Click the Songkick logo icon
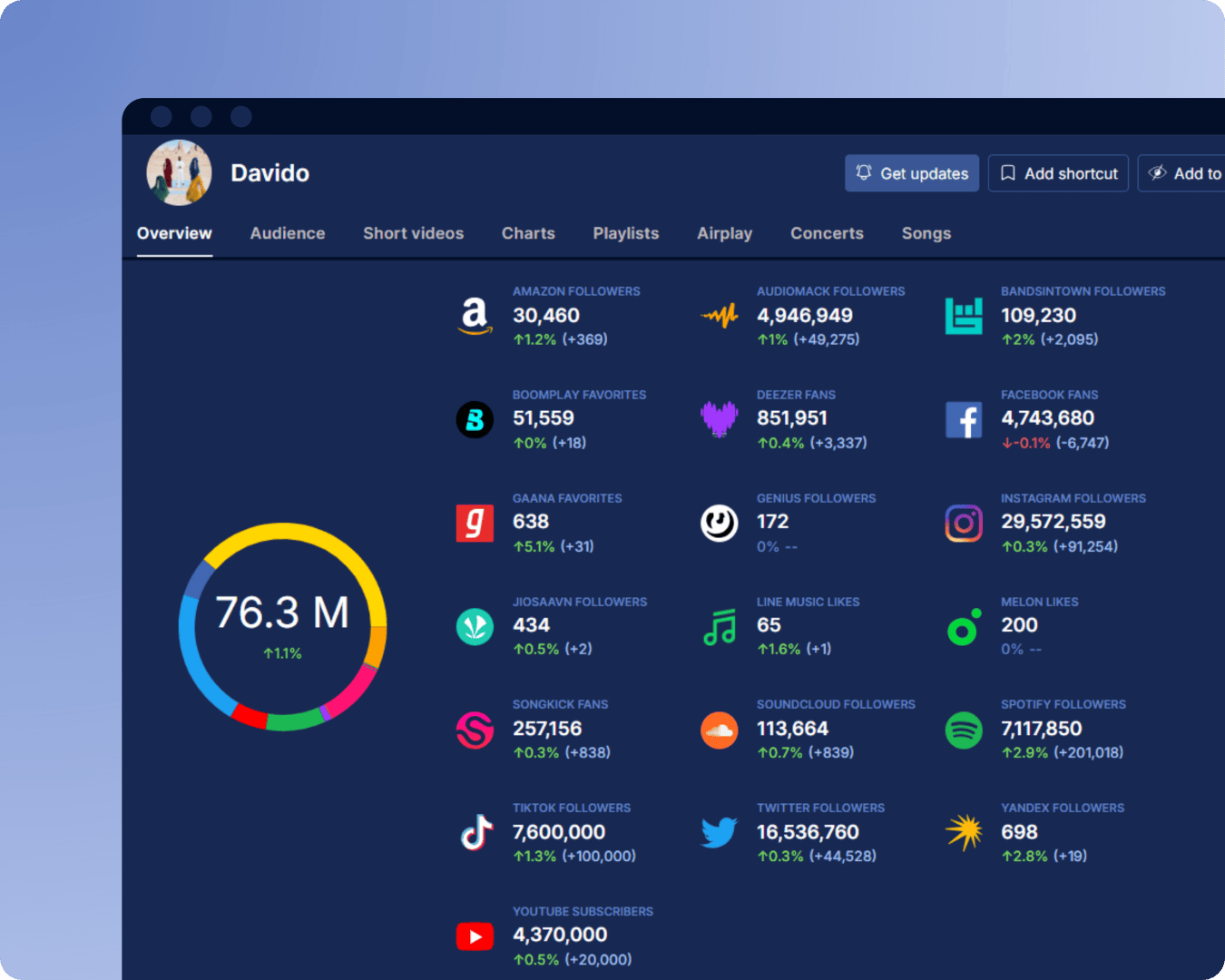This screenshot has height=980, width=1225. point(475,730)
